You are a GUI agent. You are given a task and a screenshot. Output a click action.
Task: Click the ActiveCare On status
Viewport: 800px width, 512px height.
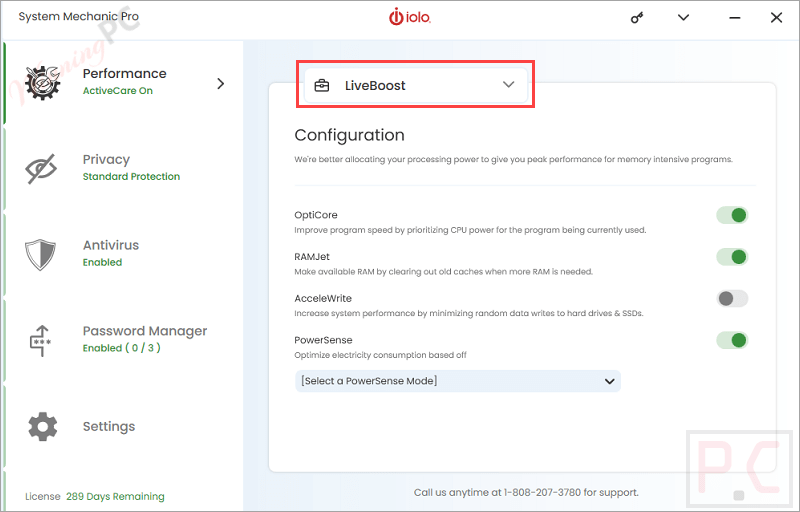coord(118,91)
